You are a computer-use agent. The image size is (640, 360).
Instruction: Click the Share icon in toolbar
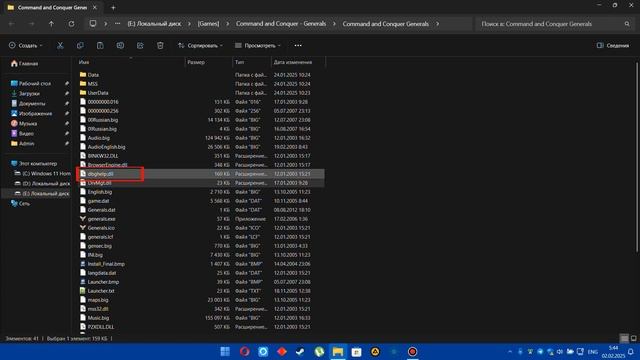pos(140,46)
